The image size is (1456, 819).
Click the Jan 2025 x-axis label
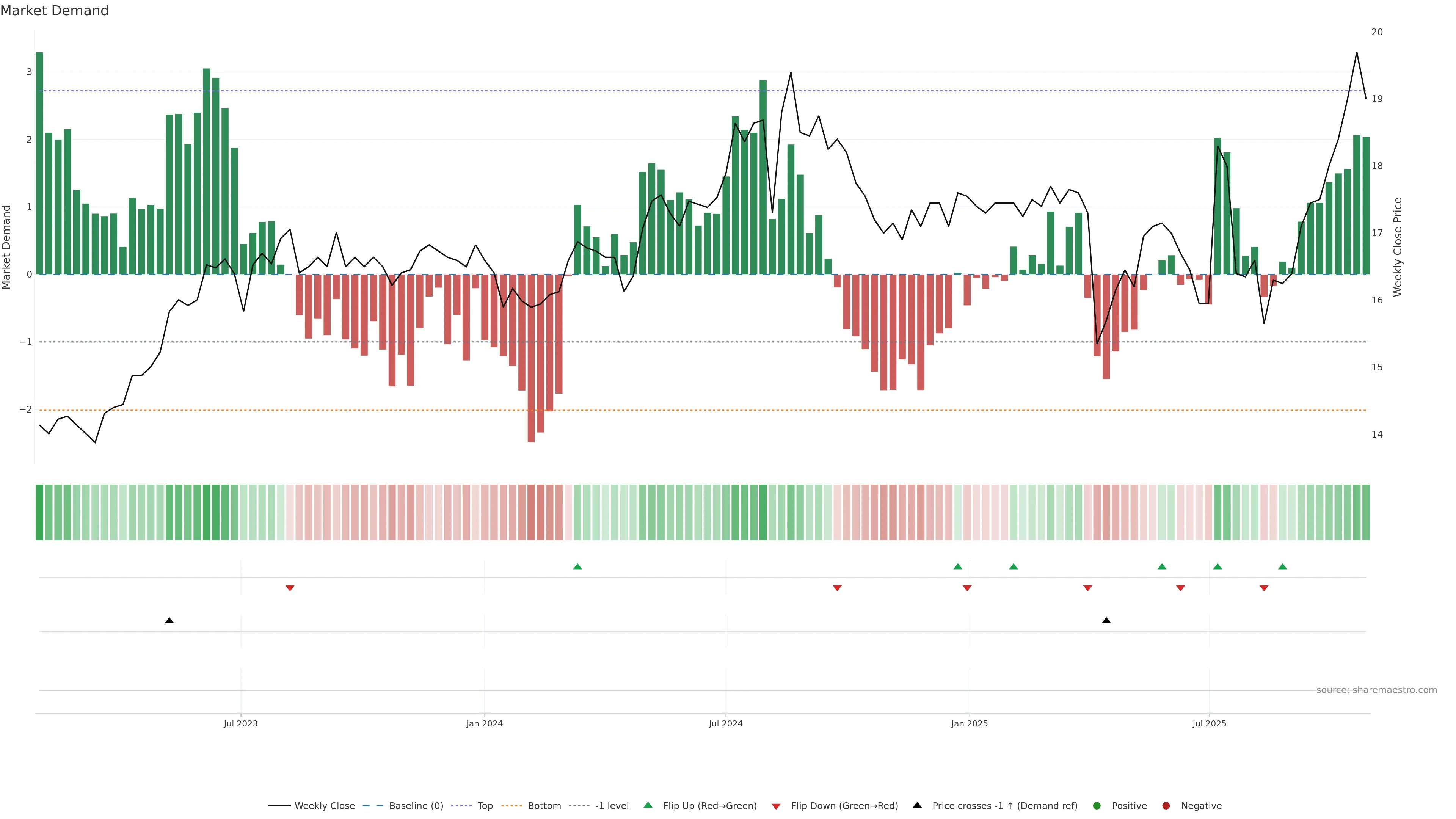tap(970, 724)
